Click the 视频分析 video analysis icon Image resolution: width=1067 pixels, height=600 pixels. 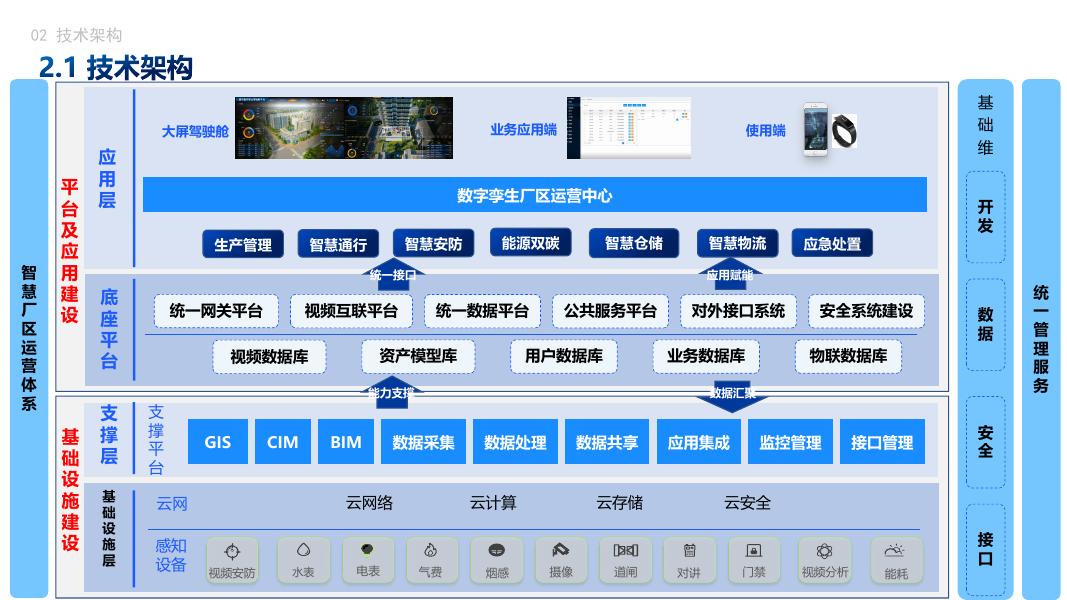point(825,561)
